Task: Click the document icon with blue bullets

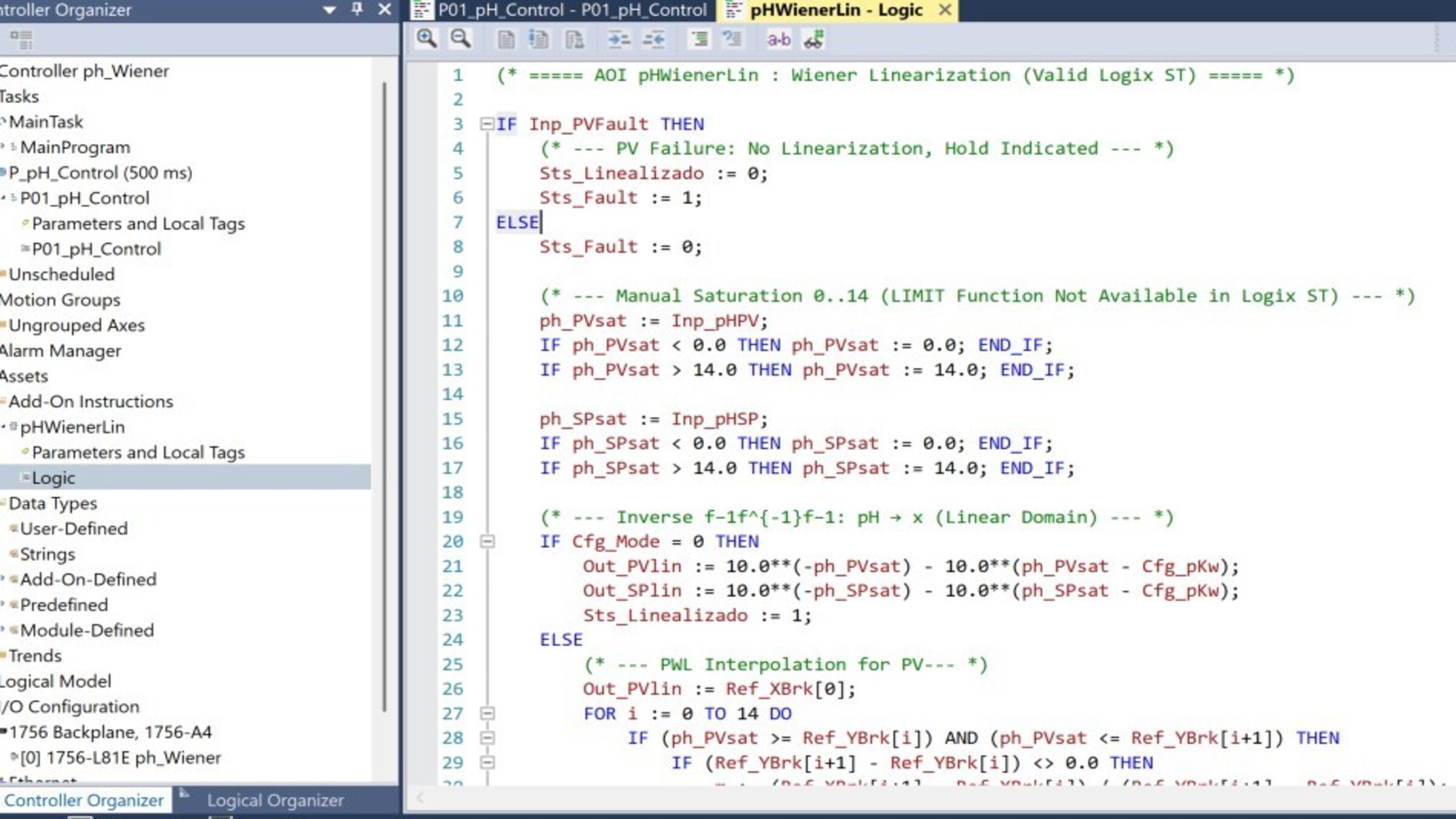Action: pyautogui.click(x=539, y=40)
